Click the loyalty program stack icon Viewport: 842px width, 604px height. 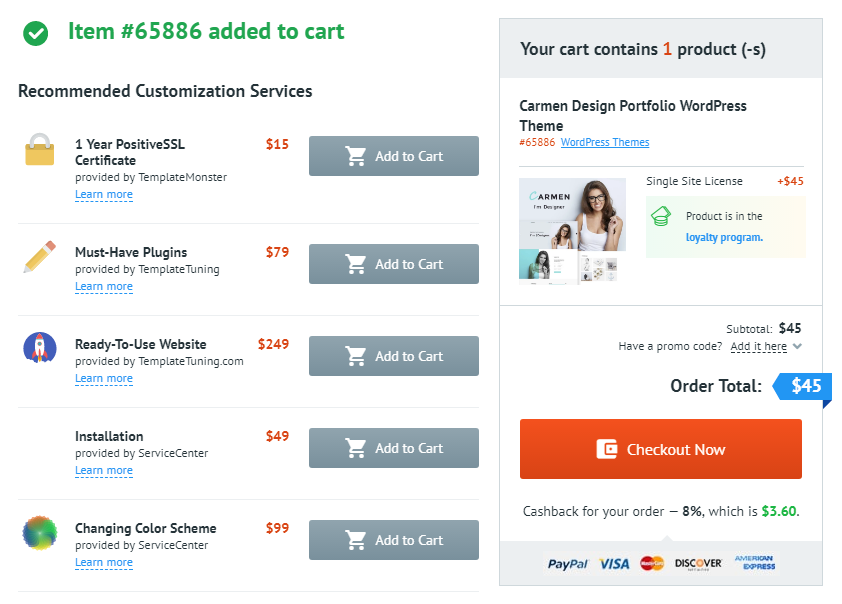point(661,216)
